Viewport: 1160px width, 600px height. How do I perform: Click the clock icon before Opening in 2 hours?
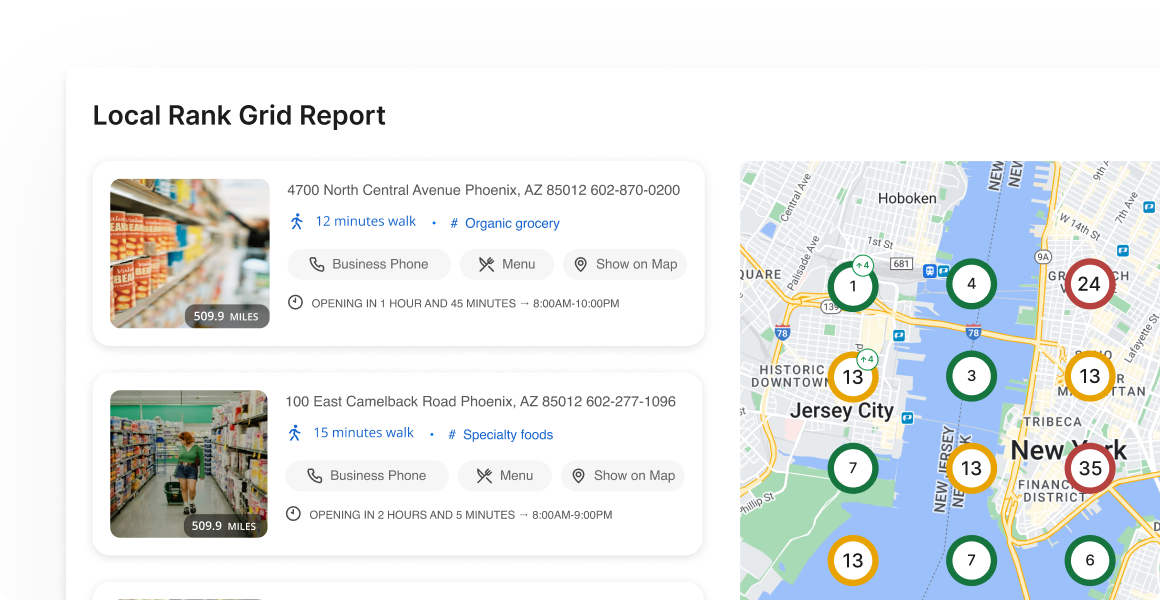(293, 513)
